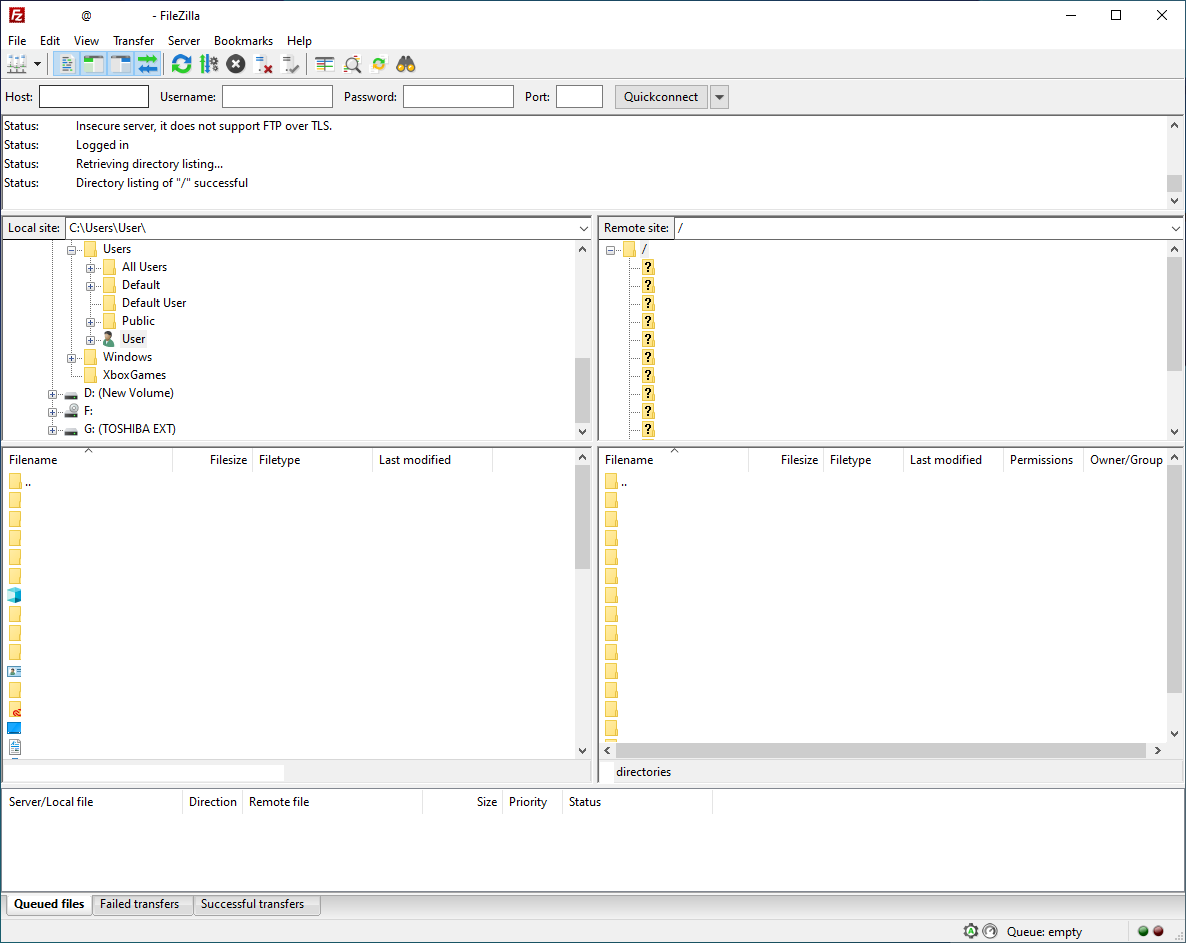The width and height of the screenshot is (1186, 943).
Task: Search files with the binoculars icon
Action: [406, 64]
